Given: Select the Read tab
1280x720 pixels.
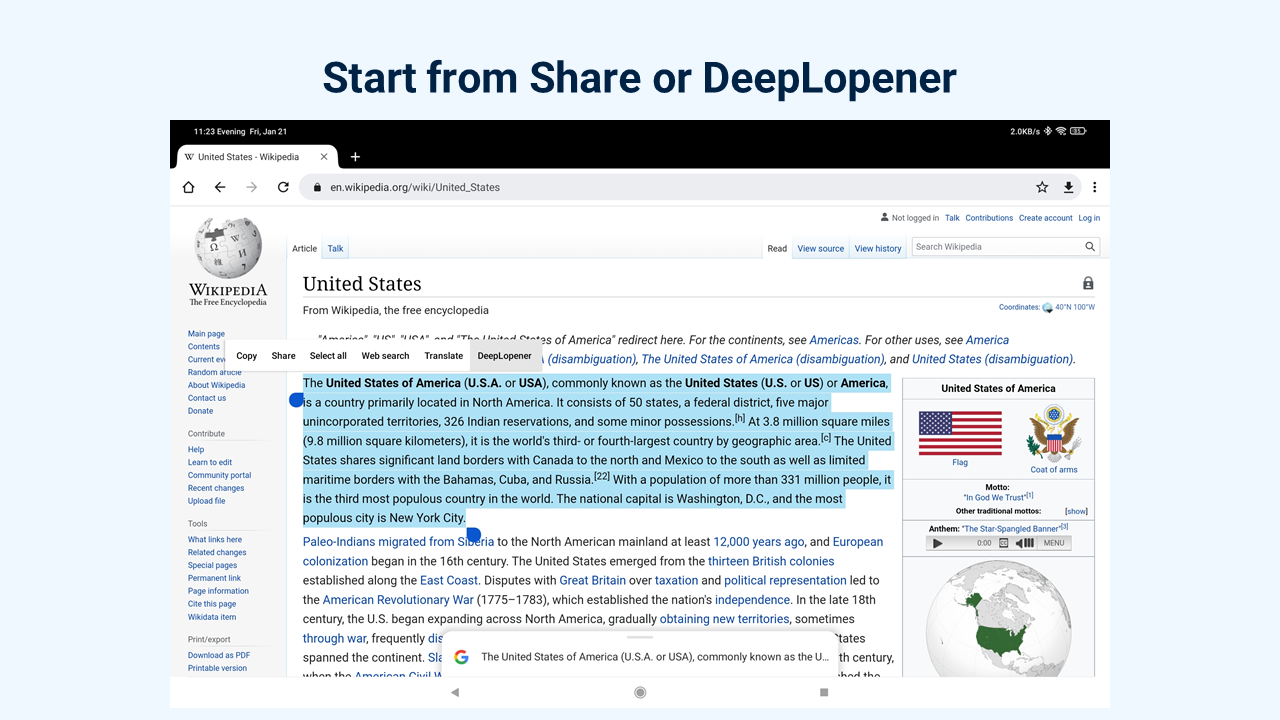Looking at the screenshot, I should coord(777,248).
